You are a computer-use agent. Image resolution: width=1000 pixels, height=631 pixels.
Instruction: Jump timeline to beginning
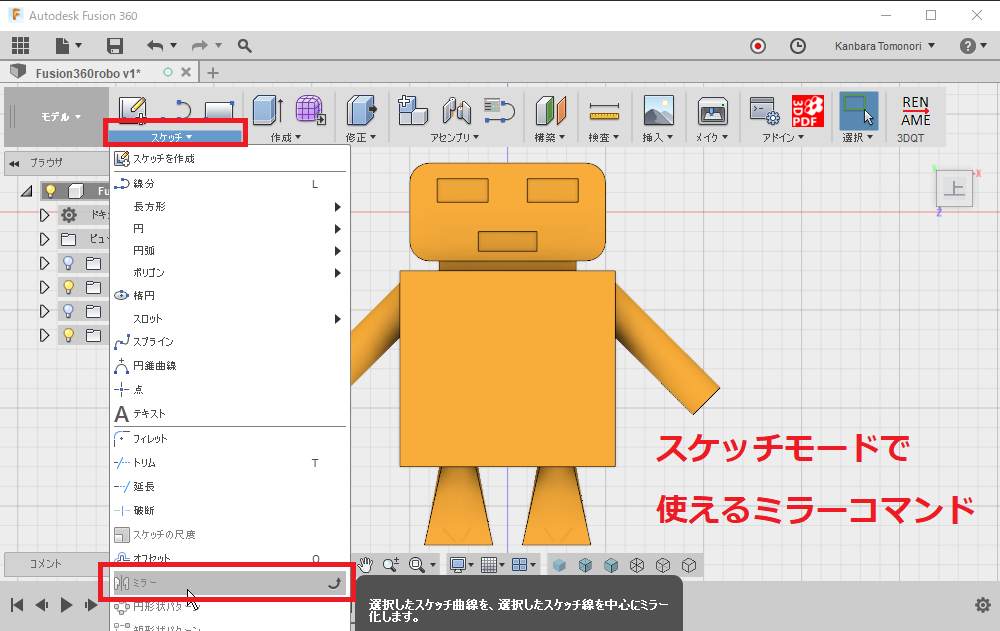coord(17,605)
